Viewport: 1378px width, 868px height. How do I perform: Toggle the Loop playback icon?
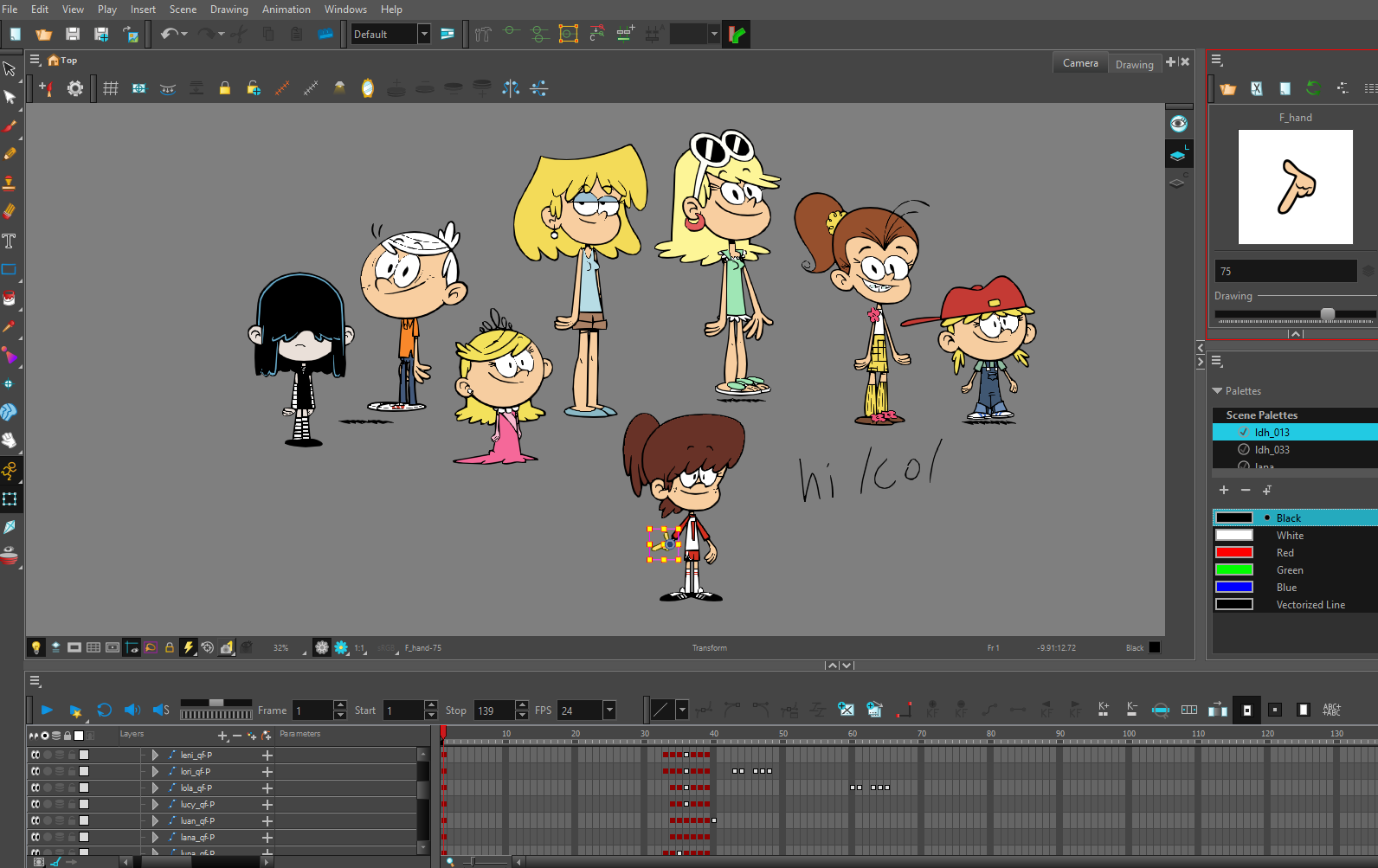[104, 710]
